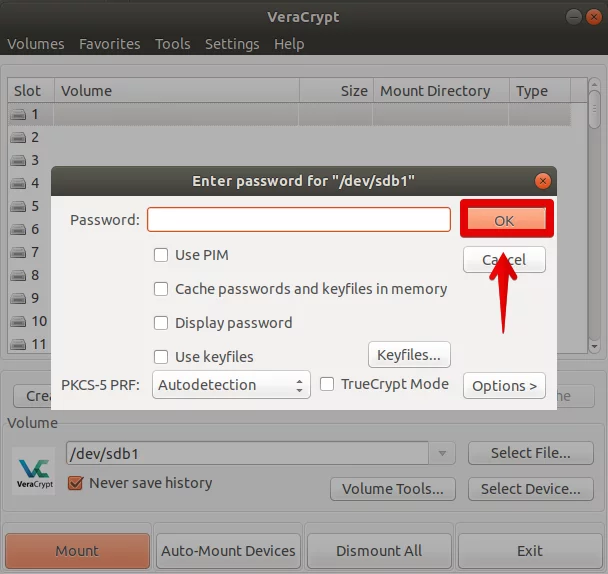Select the slot 5 drive icon
This screenshot has height=574, width=608.
coord(18,206)
